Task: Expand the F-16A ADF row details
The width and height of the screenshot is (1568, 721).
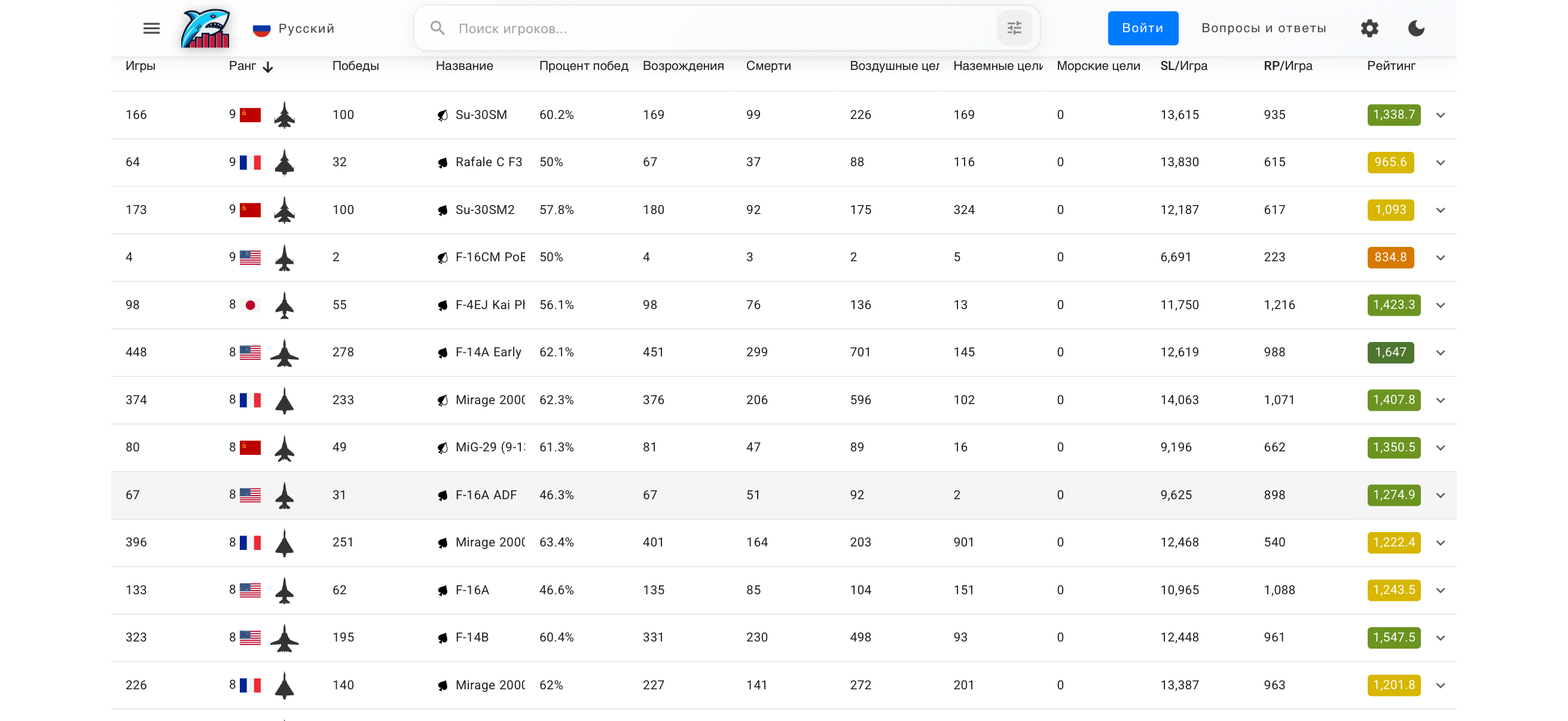Action: [x=1440, y=495]
